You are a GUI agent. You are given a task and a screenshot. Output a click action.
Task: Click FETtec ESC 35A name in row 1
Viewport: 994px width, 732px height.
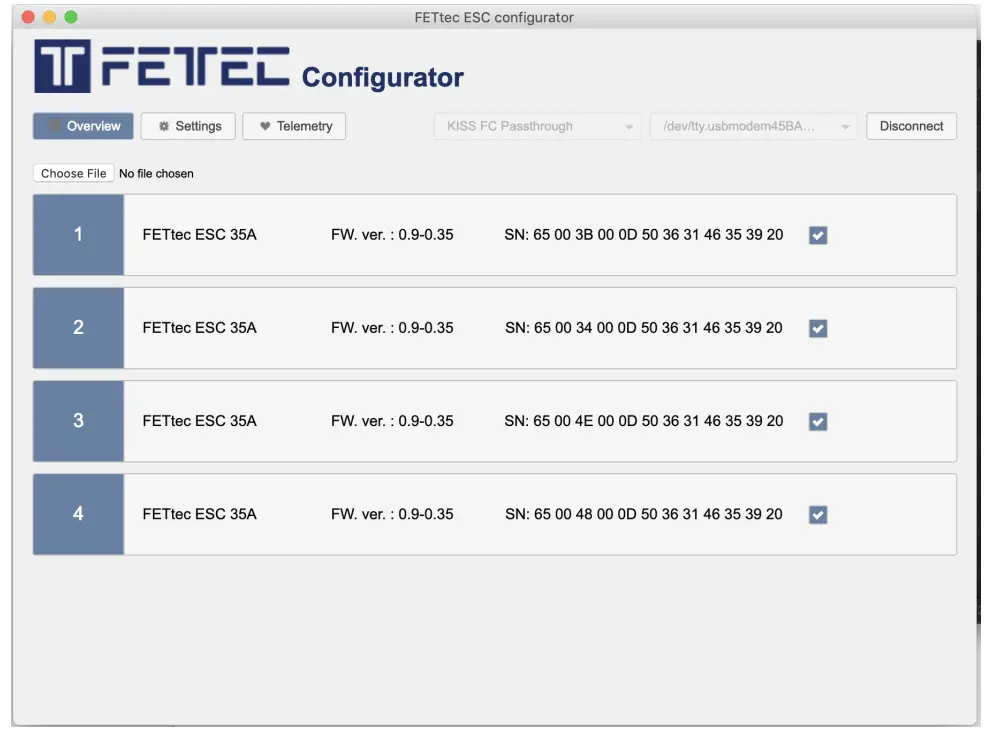click(199, 234)
